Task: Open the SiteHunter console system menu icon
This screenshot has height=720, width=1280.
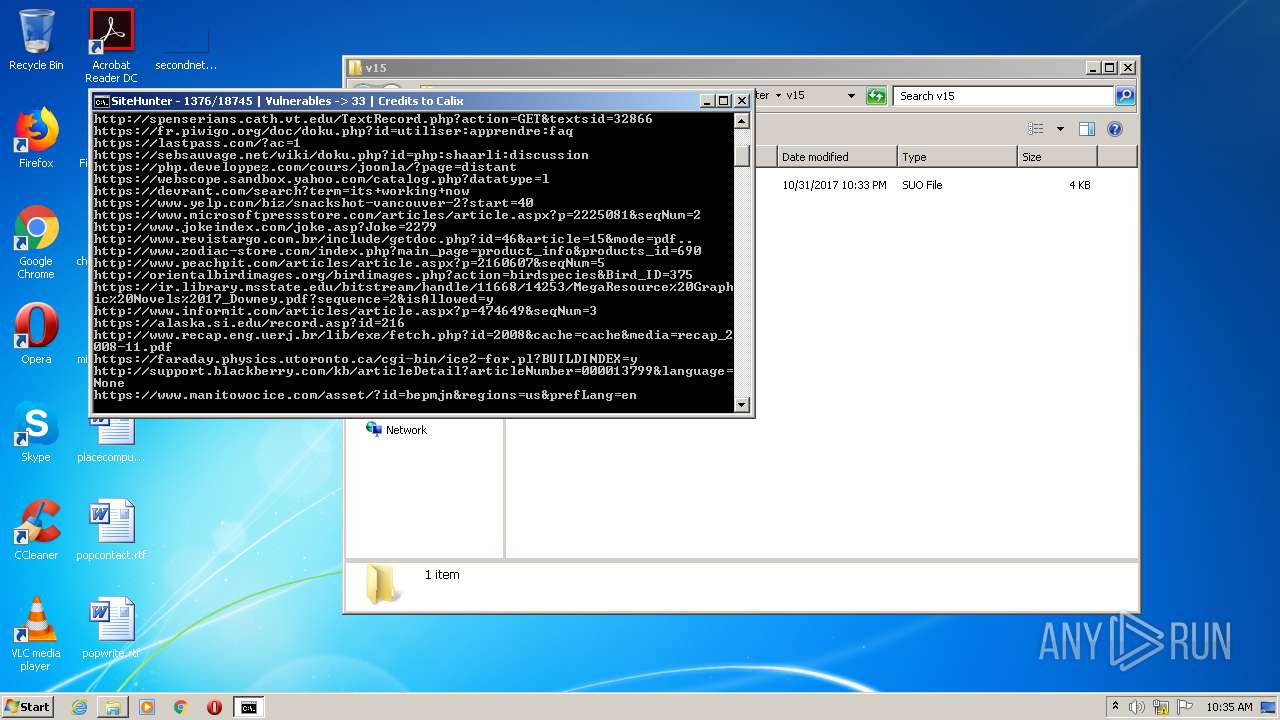Action: [x=101, y=101]
